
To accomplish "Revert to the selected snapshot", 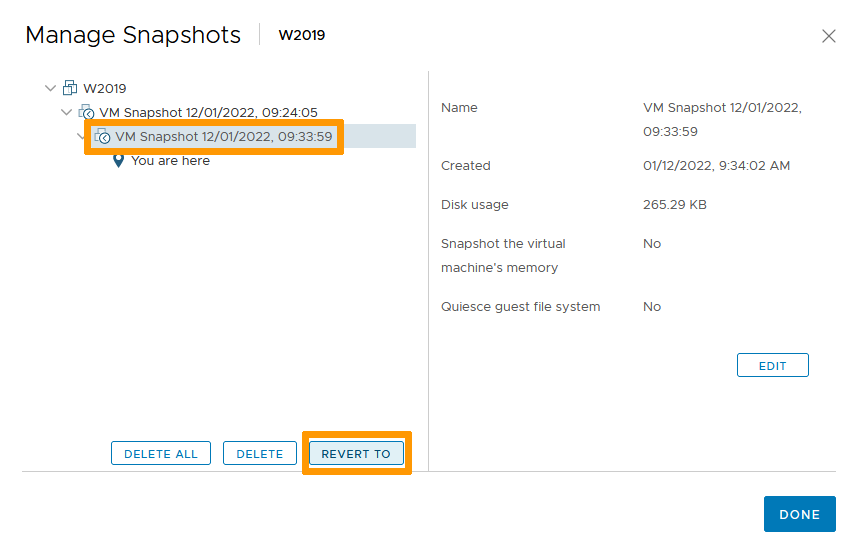I will pos(356,453).
